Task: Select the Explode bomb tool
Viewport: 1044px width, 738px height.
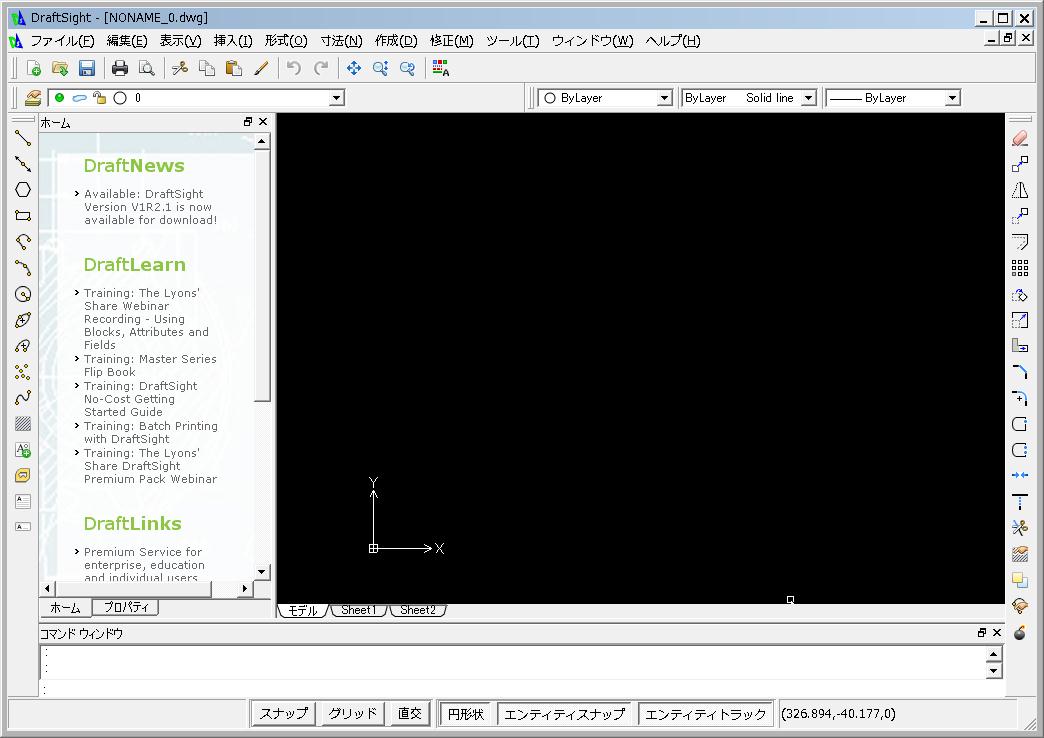Action: 1019,632
